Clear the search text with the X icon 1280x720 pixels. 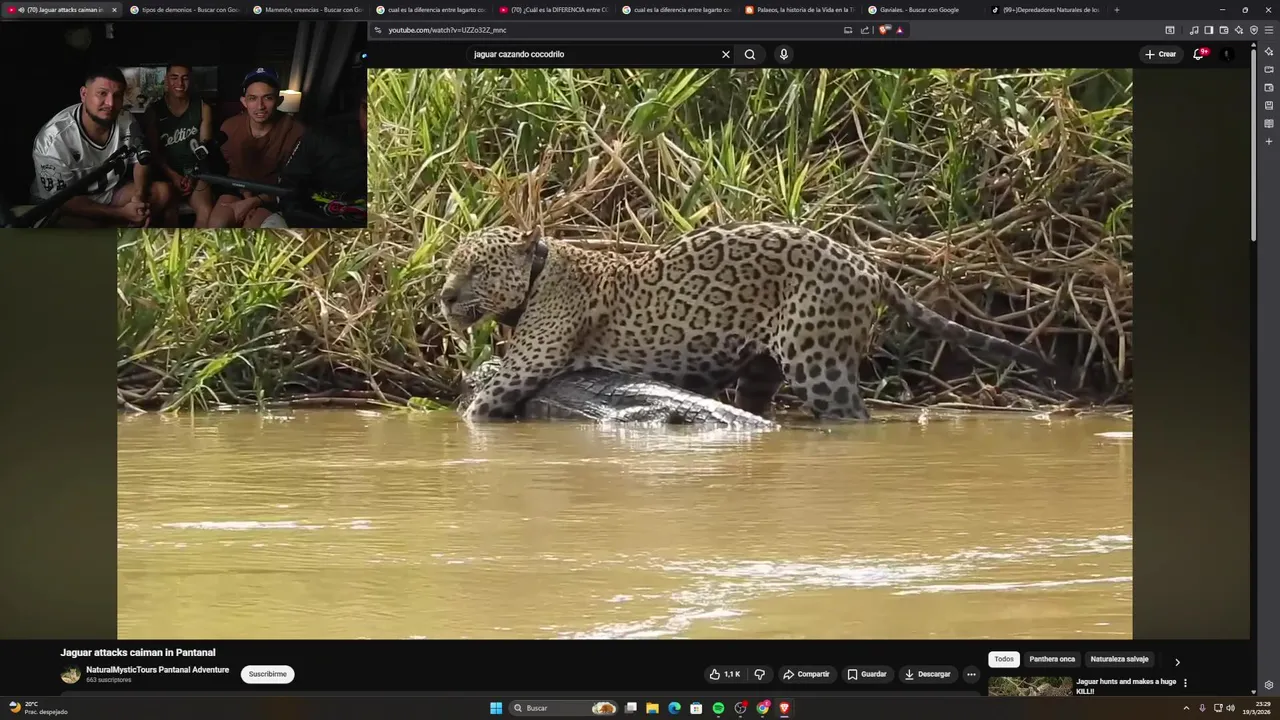coord(726,54)
